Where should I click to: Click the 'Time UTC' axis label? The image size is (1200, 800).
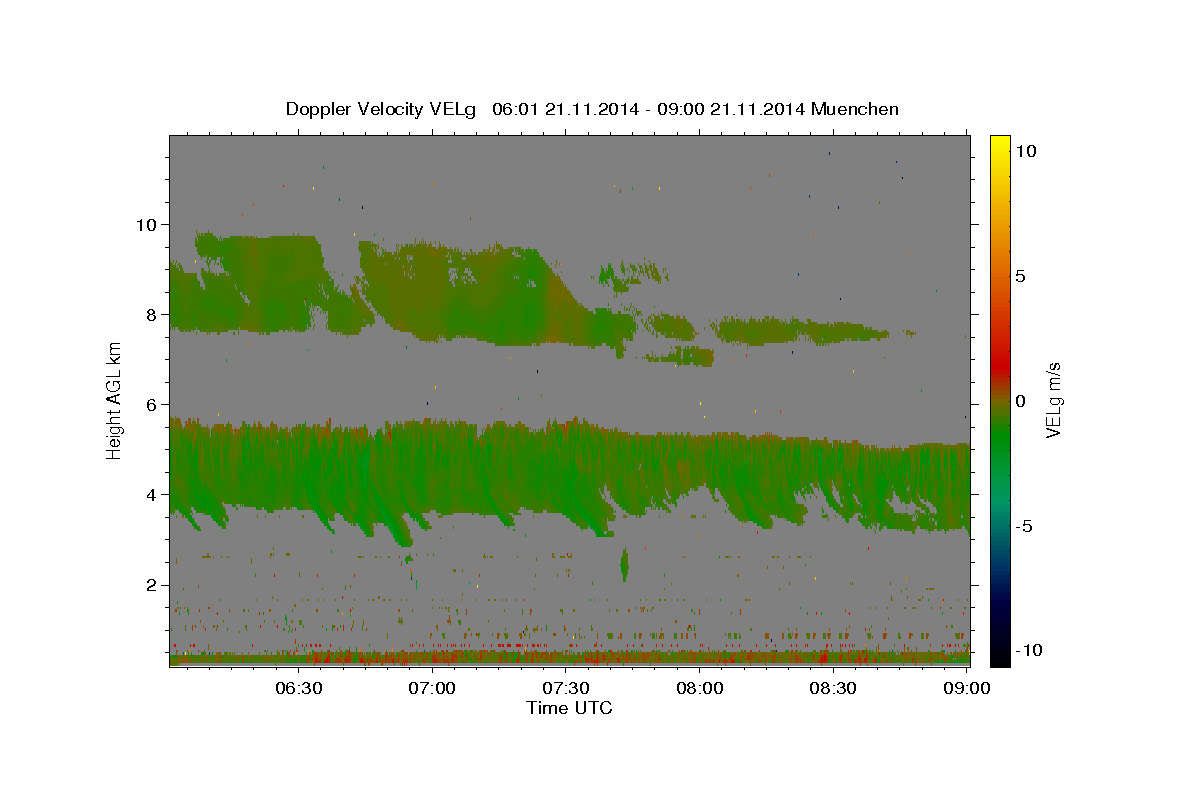(x=569, y=708)
